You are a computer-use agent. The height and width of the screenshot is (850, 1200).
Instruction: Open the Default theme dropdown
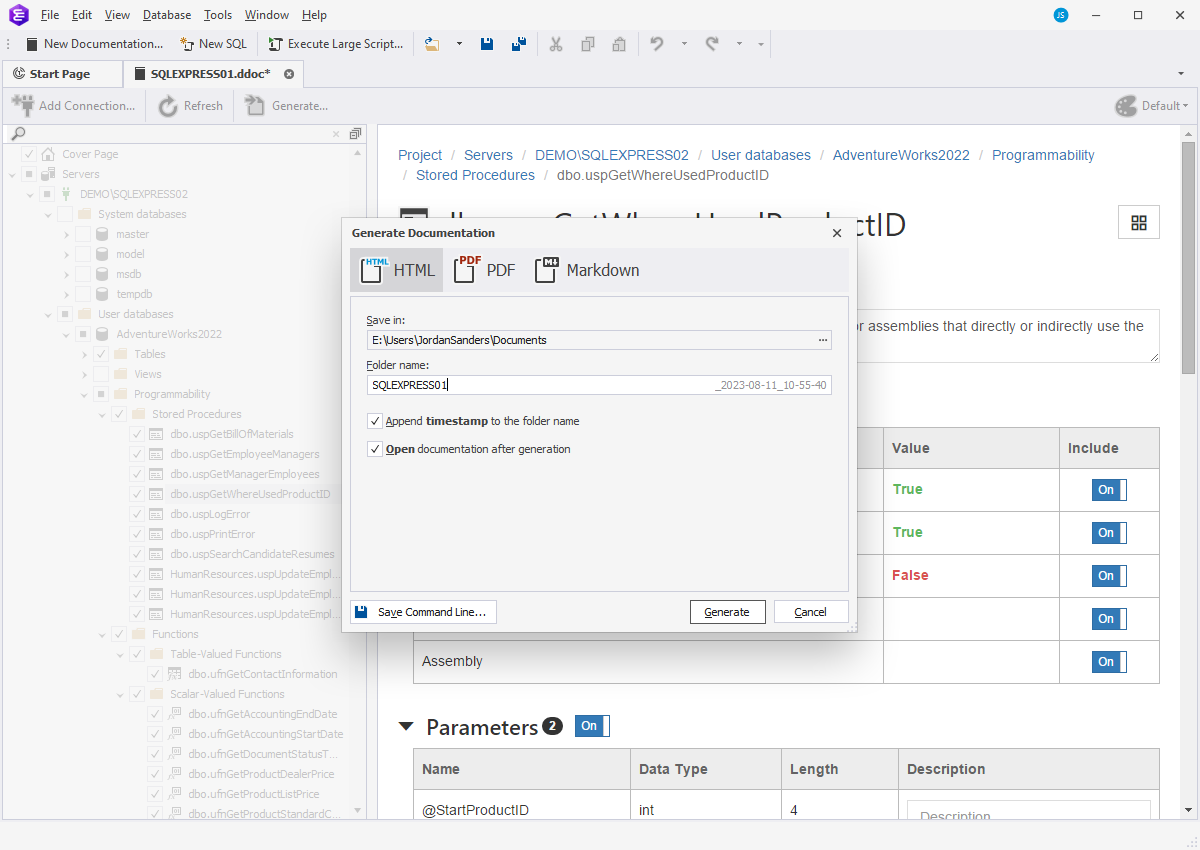pyautogui.click(x=1152, y=106)
